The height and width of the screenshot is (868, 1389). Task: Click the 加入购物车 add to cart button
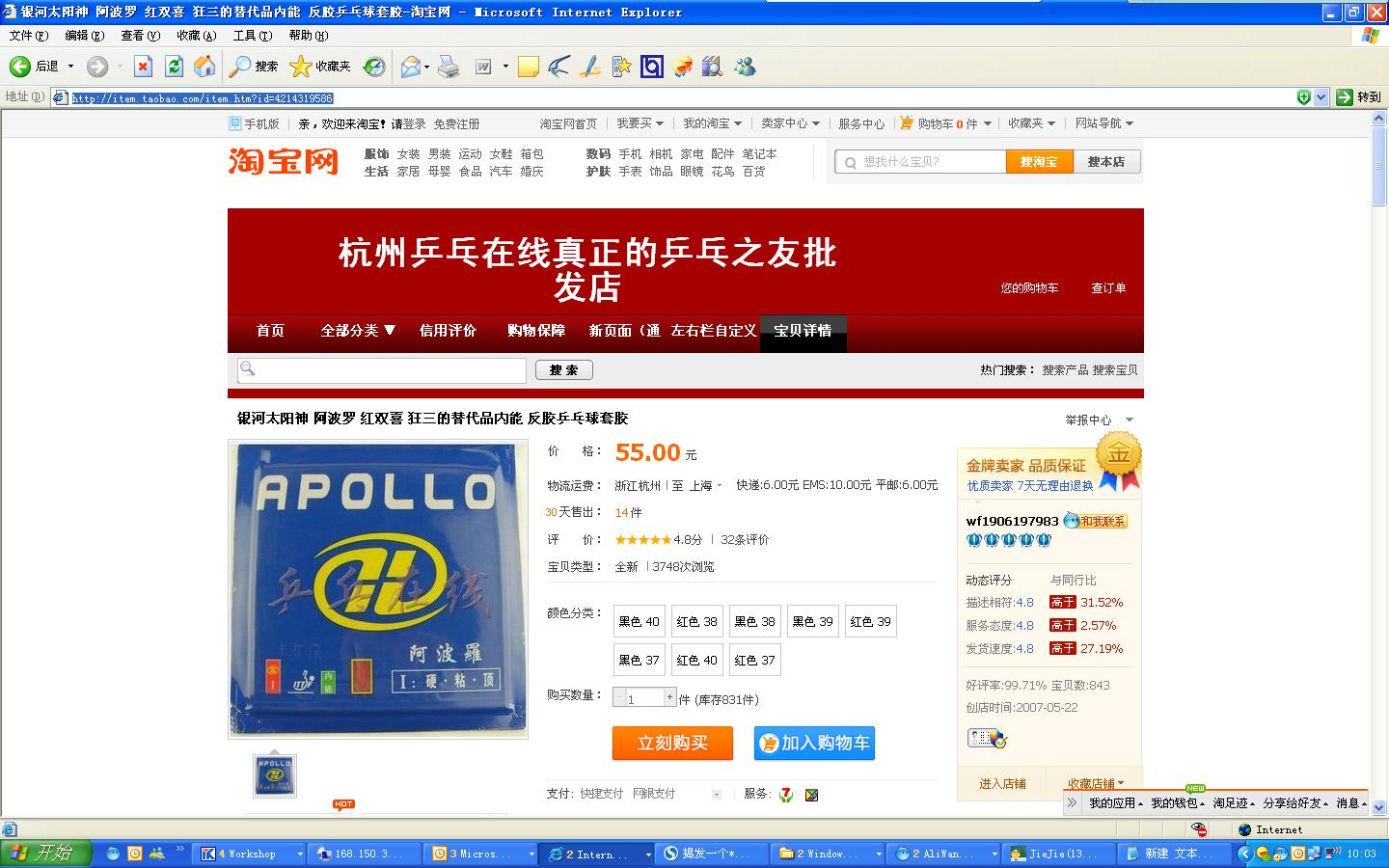(814, 744)
